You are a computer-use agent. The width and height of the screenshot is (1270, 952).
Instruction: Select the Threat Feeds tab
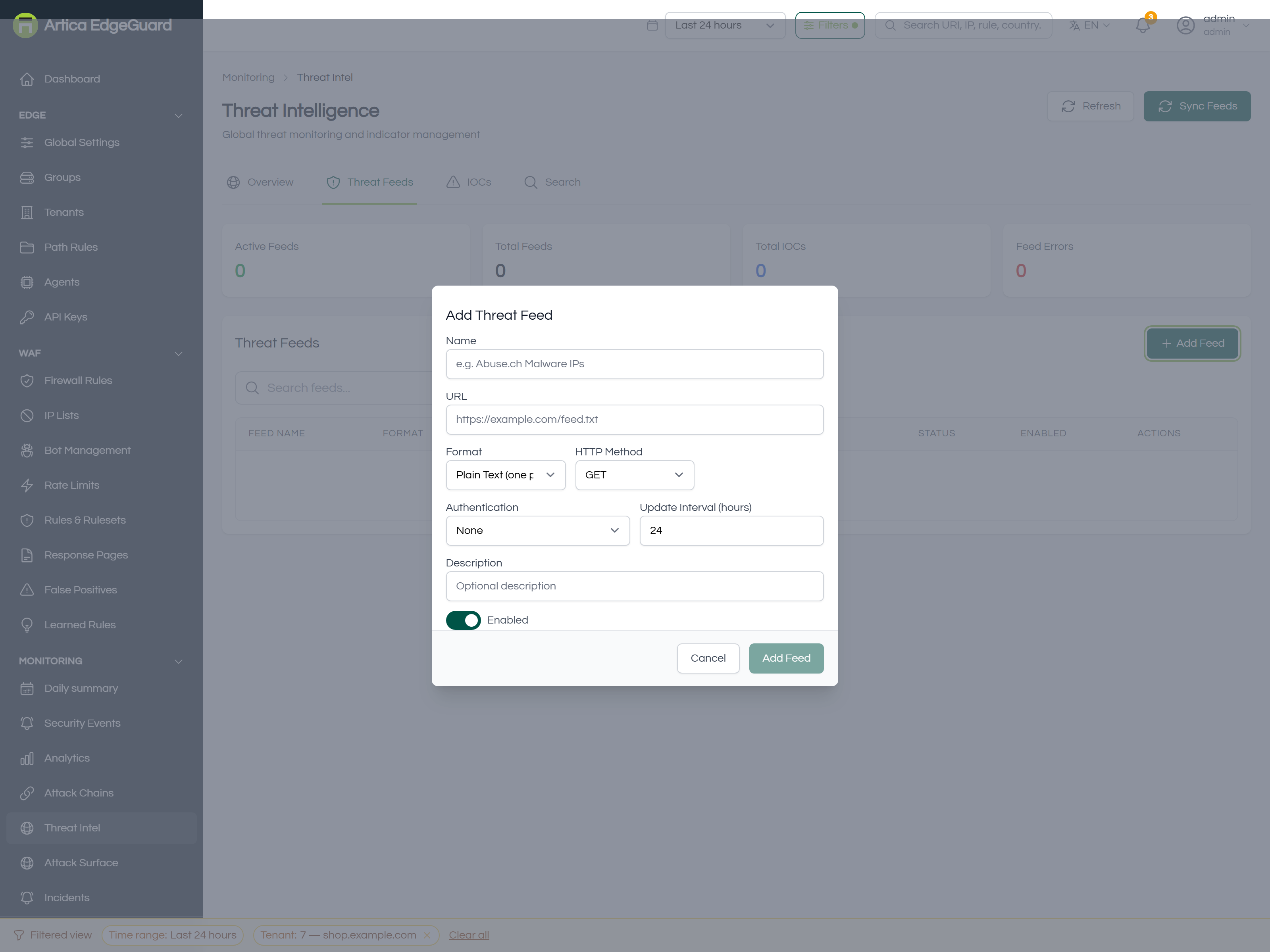369,182
